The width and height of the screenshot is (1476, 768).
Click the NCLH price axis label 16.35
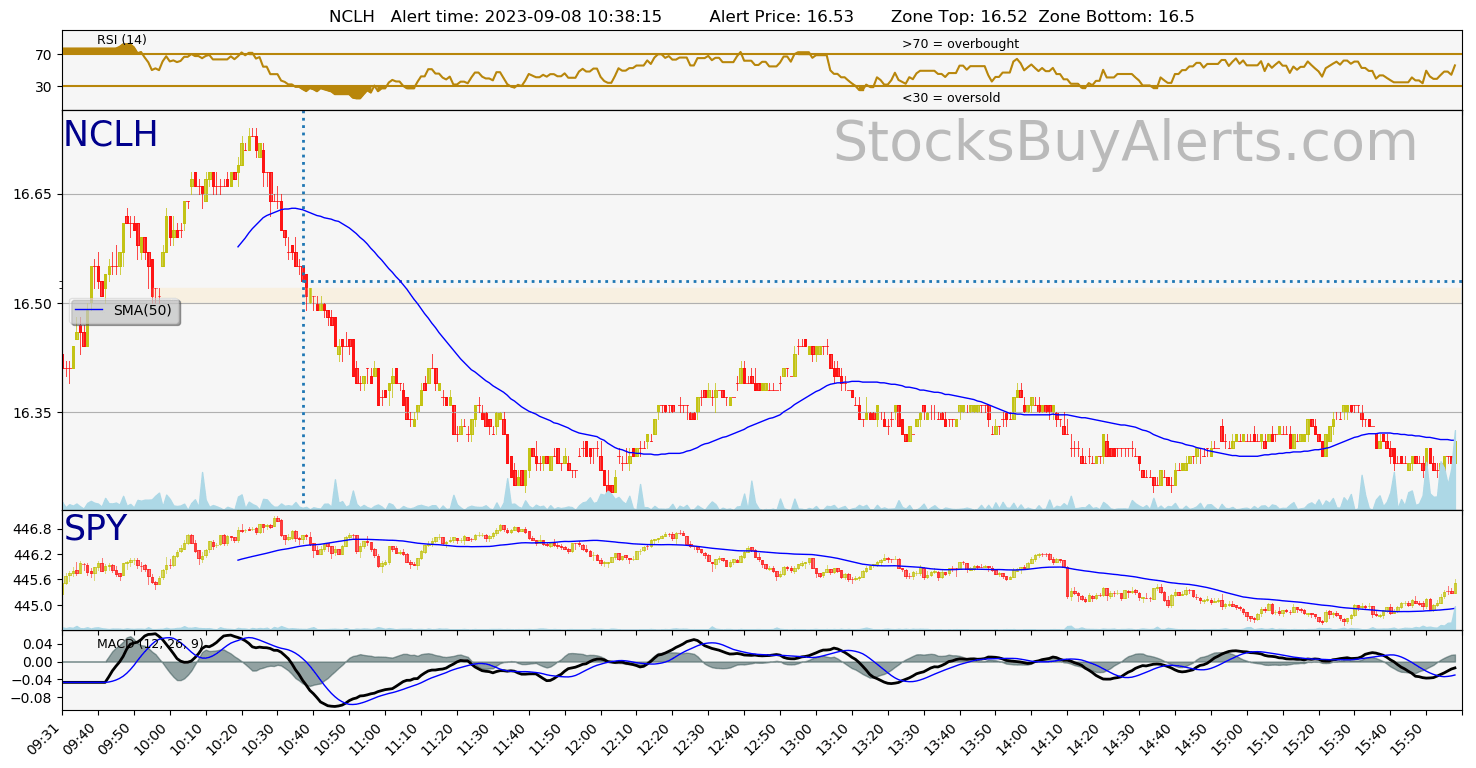[x=32, y=412]
